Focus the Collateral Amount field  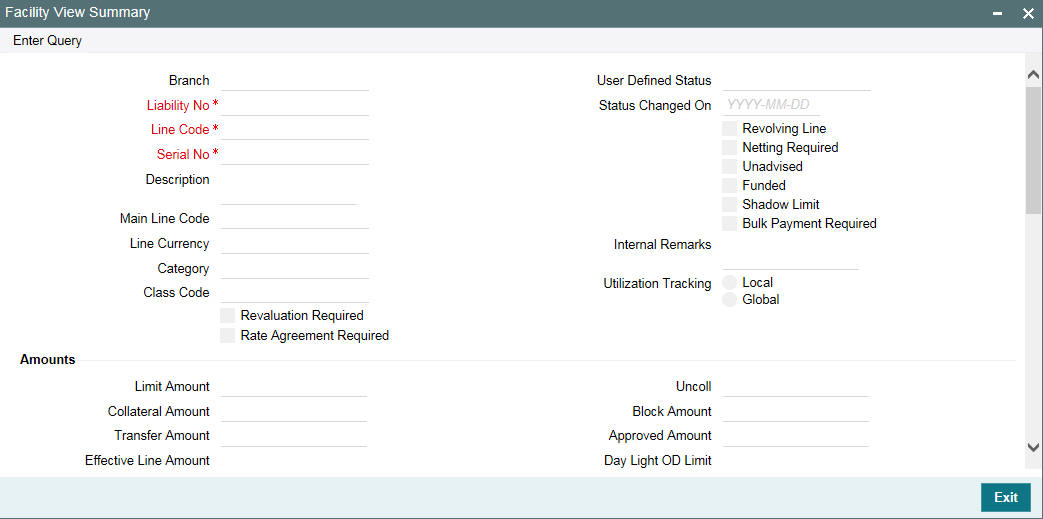(294, 412)
